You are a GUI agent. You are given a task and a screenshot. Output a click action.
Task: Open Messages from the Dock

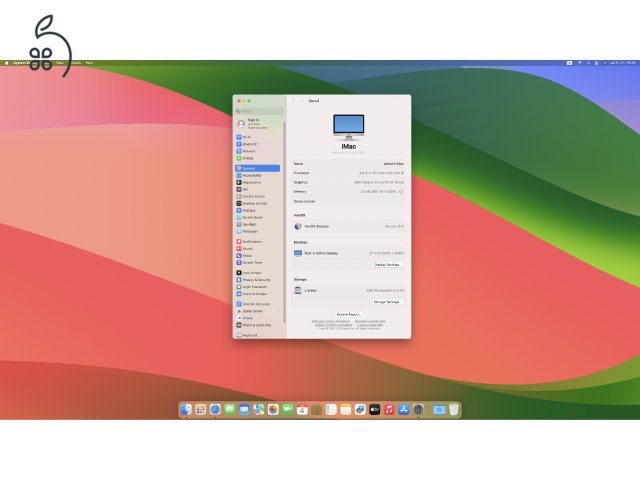(230, 409)
